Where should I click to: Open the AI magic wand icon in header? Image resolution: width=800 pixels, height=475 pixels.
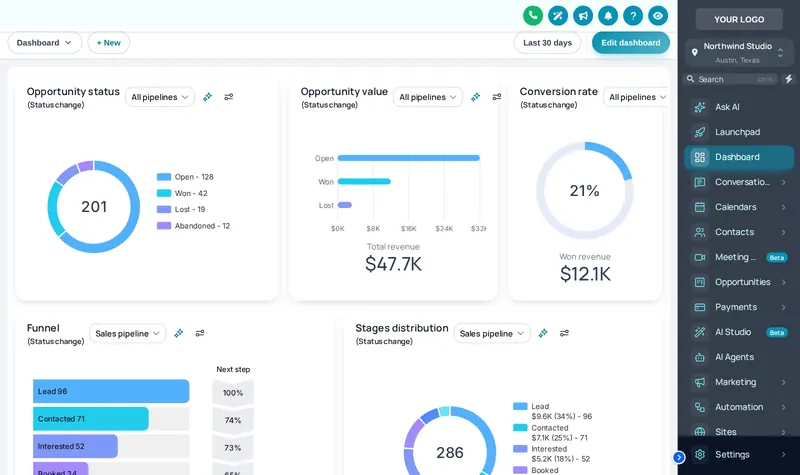pos(558,16)
